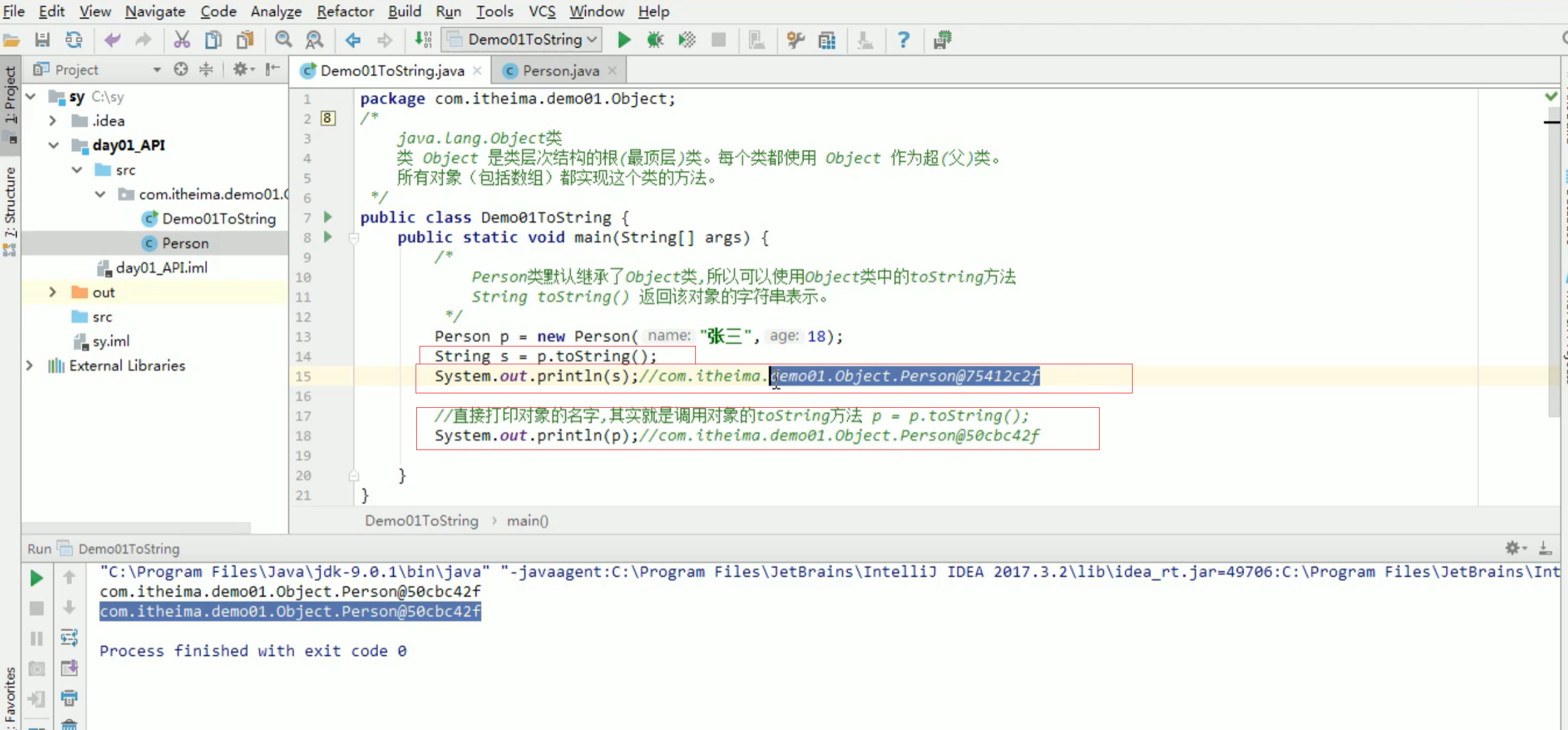Image resolution: width=1568 pixels, height=730 pixels.
Task: Click the Find magnifier icon
Action: tap(283, 40)
